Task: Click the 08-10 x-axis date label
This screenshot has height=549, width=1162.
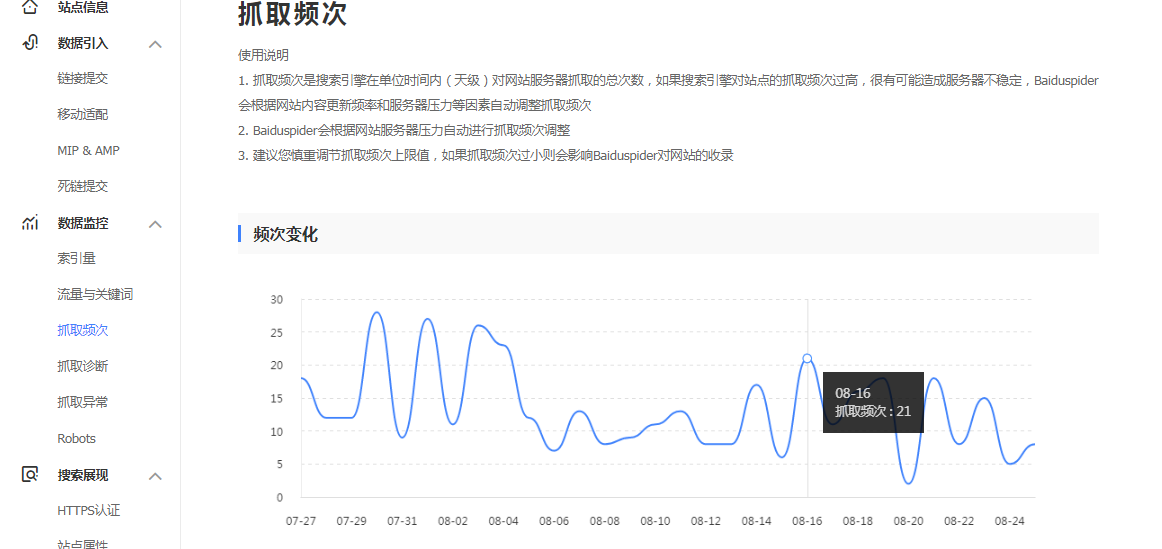Action: click(x=655, y=521)
